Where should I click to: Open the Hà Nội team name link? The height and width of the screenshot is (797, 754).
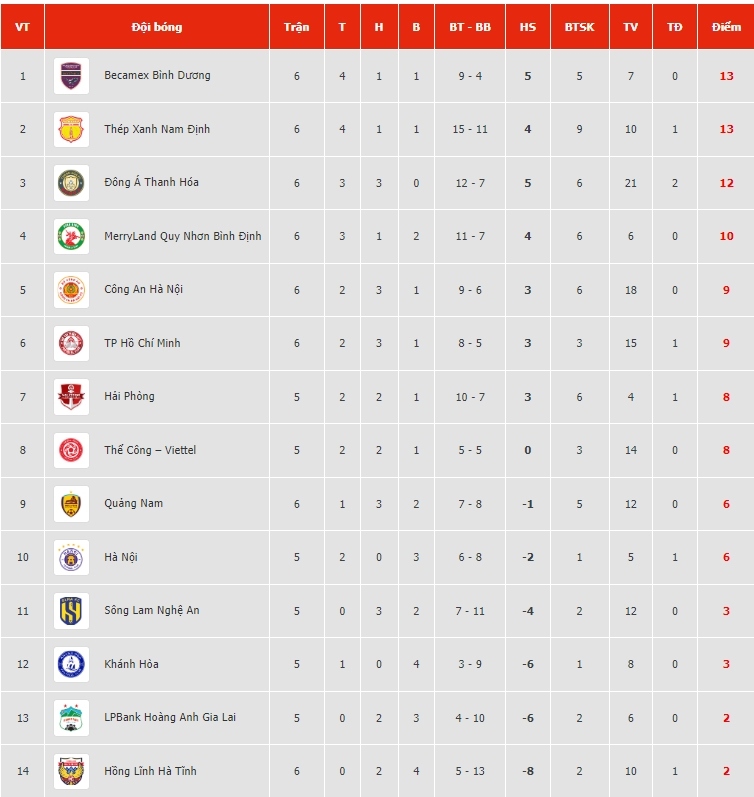(121, 557)
